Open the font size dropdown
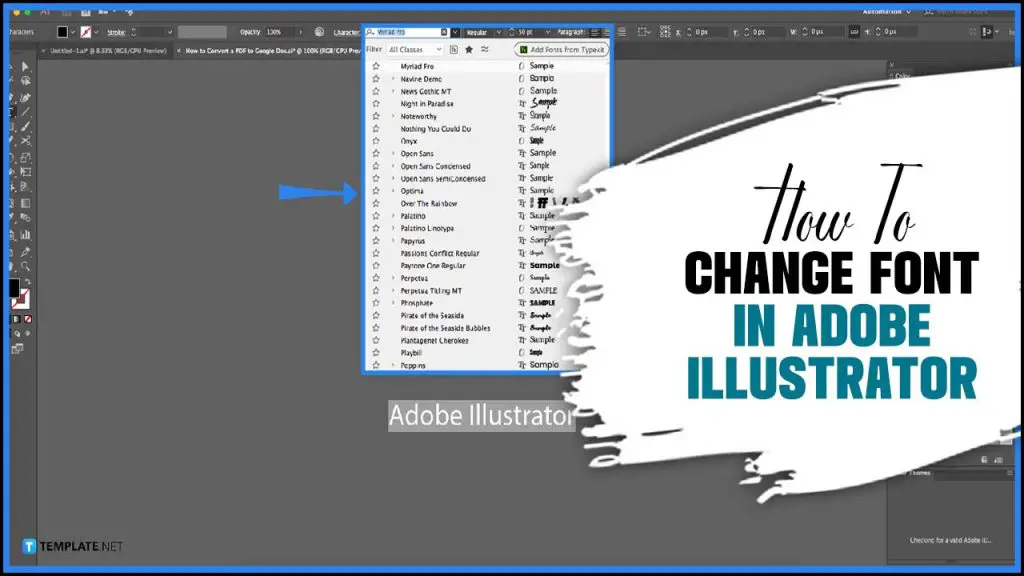Image resolution: width=1024 pixels, height=576 pixels. coord(547,32)
